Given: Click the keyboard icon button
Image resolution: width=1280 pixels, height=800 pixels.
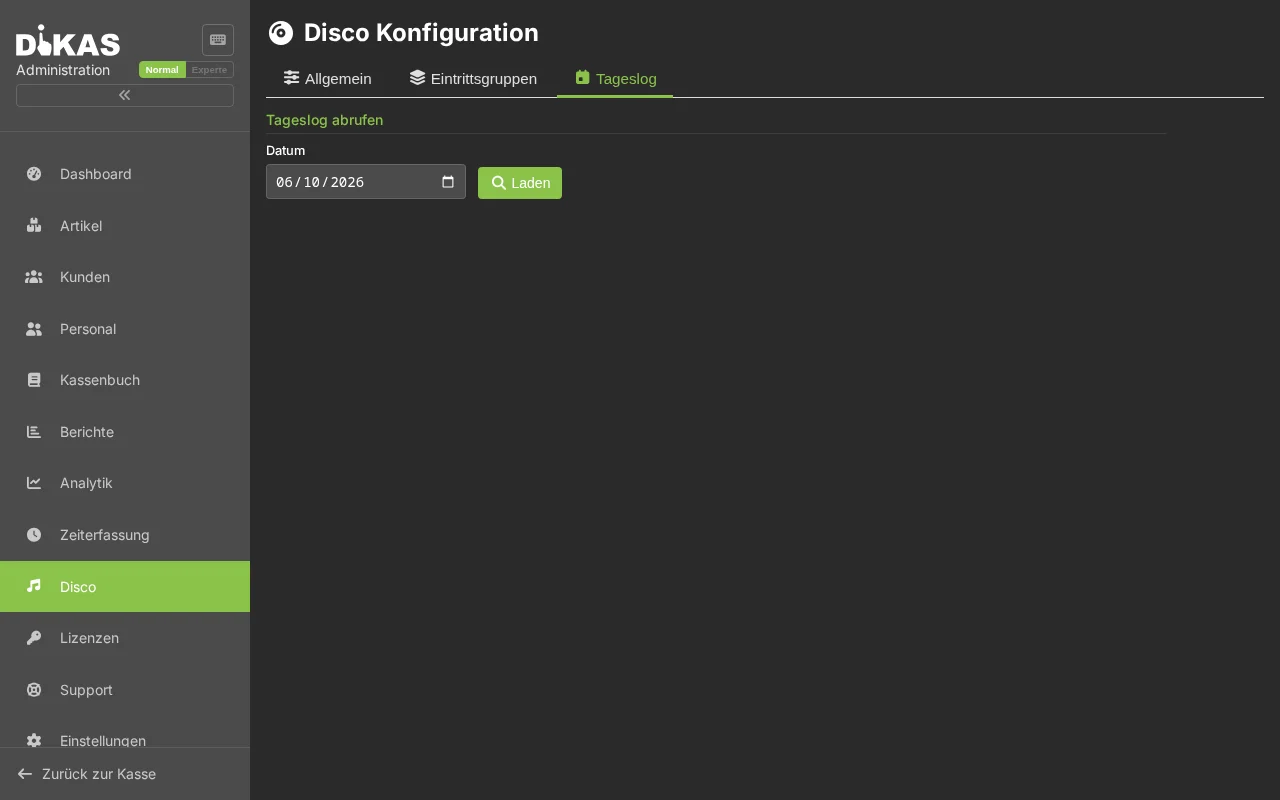Looking at the screenshot, I should (218, 40).
